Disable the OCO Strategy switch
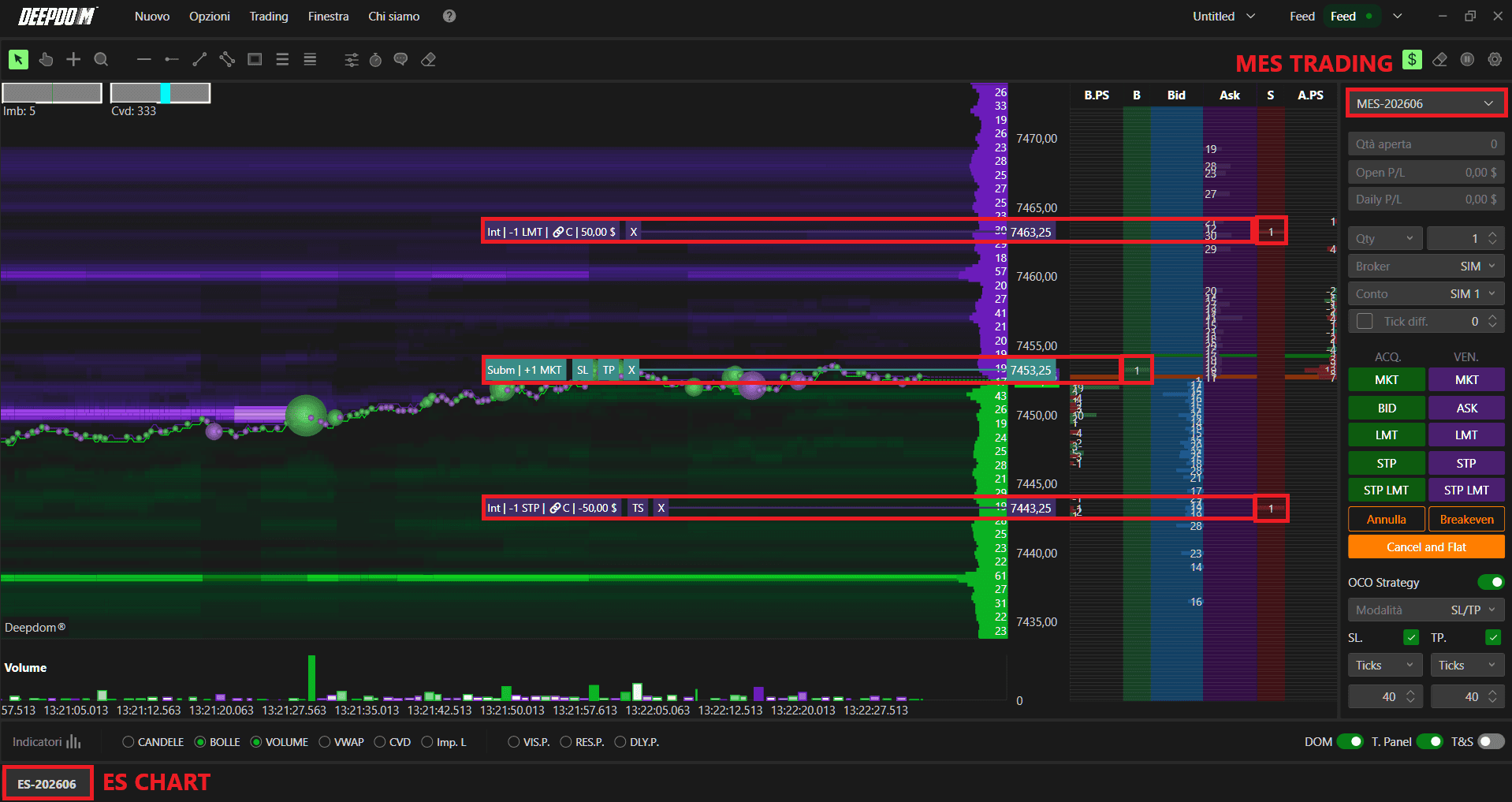1512x802 pixels. tap(1492, 582)
